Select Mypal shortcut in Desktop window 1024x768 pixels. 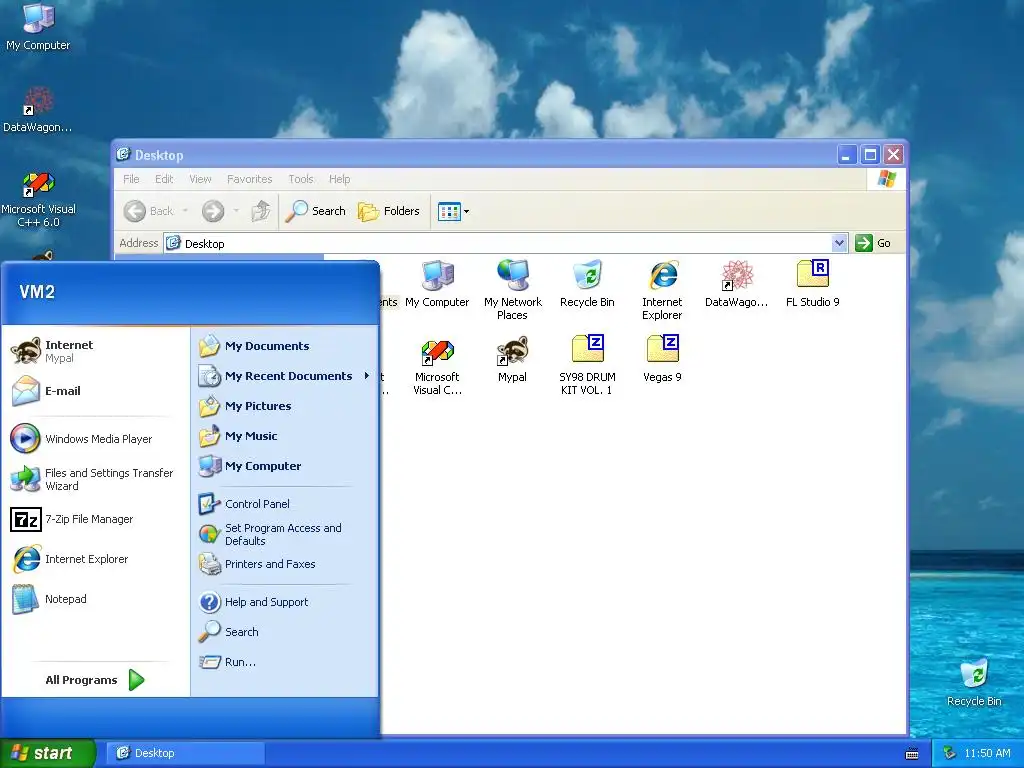pos(512,359)
